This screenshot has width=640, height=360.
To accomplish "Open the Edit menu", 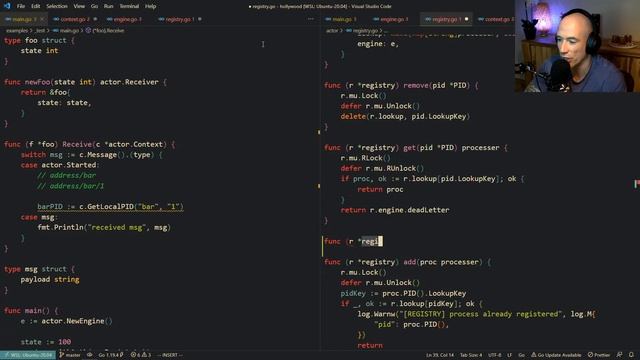I will click(x=36, y=6).
